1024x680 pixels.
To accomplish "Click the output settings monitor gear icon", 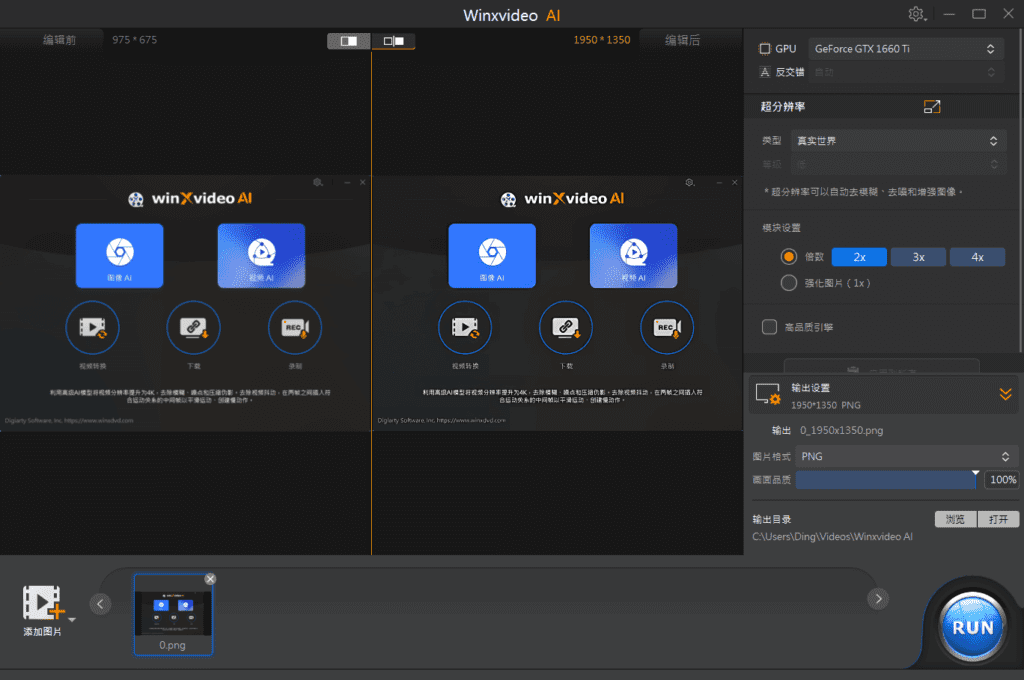I will pos(768,395).
